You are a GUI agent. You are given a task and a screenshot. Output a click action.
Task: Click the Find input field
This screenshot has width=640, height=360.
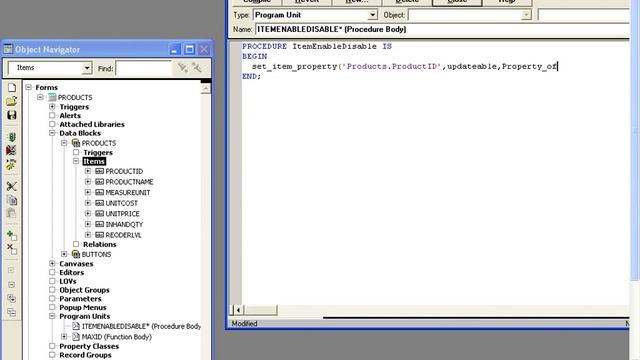click(x=144, y=68)
